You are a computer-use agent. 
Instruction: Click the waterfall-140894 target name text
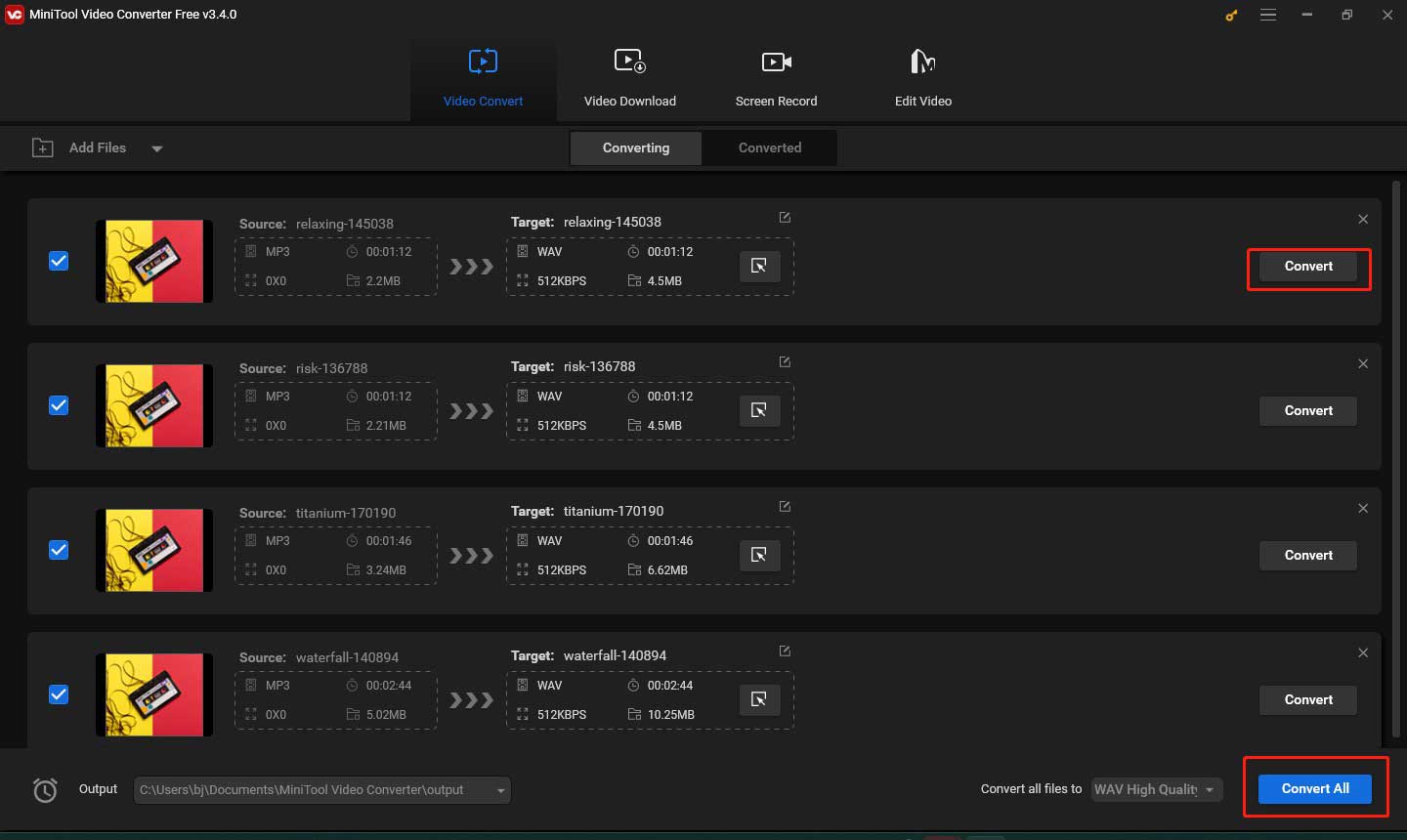[x=615, y=655]
